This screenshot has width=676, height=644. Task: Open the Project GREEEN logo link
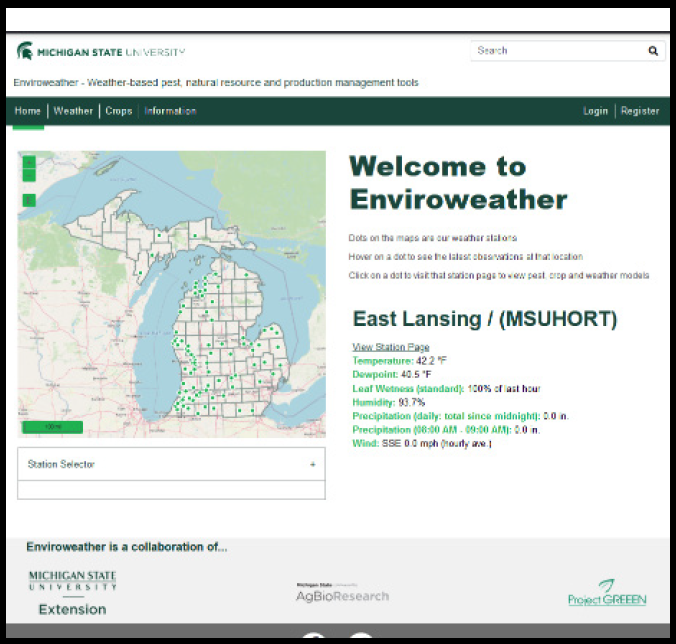pos(607,593)
